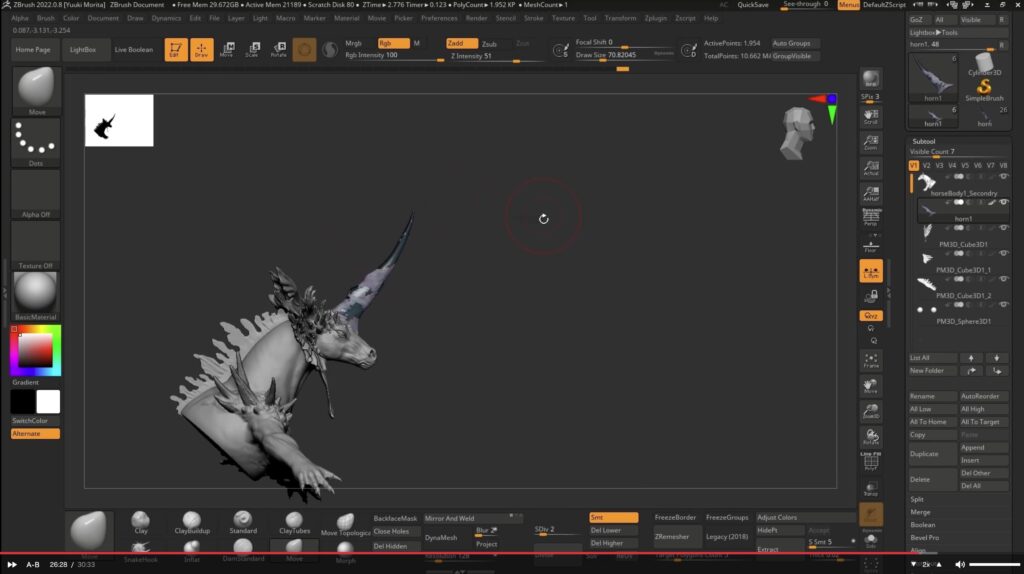Click the Duplicate subtool button
The width and height of the screenshot is (1024, 574).
coord(925,454)
